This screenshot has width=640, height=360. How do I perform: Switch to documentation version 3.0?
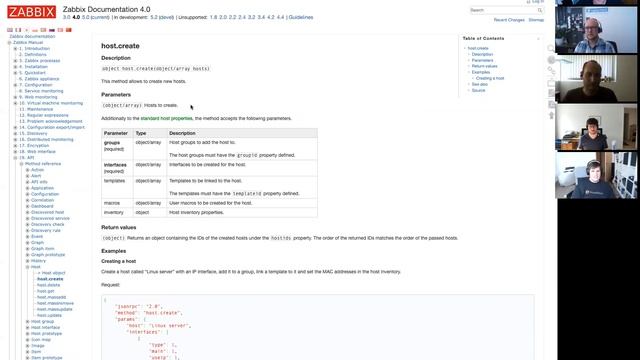(x=67, y=18)
